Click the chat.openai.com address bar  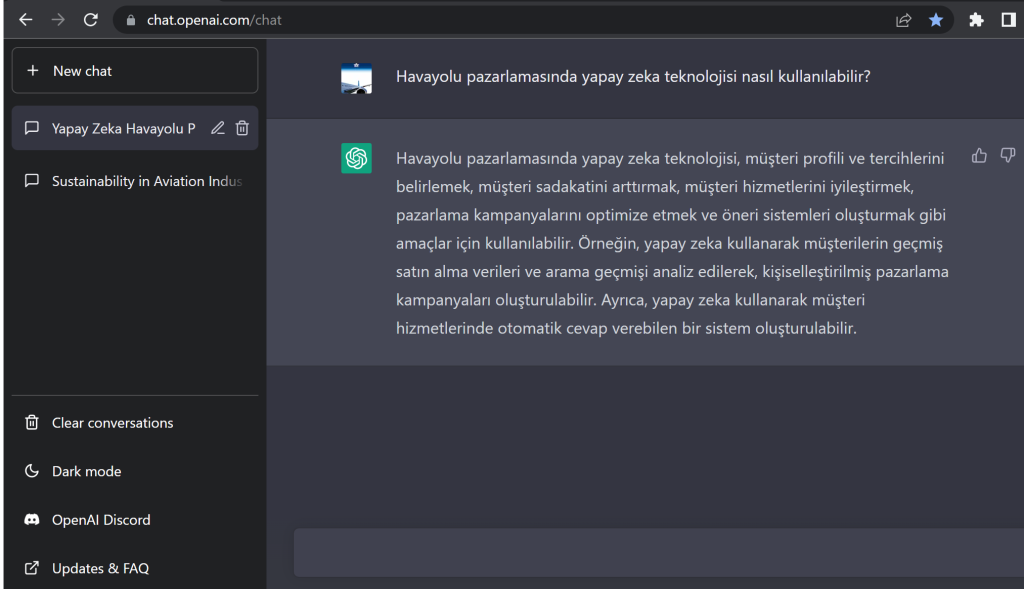pos(509,20)
